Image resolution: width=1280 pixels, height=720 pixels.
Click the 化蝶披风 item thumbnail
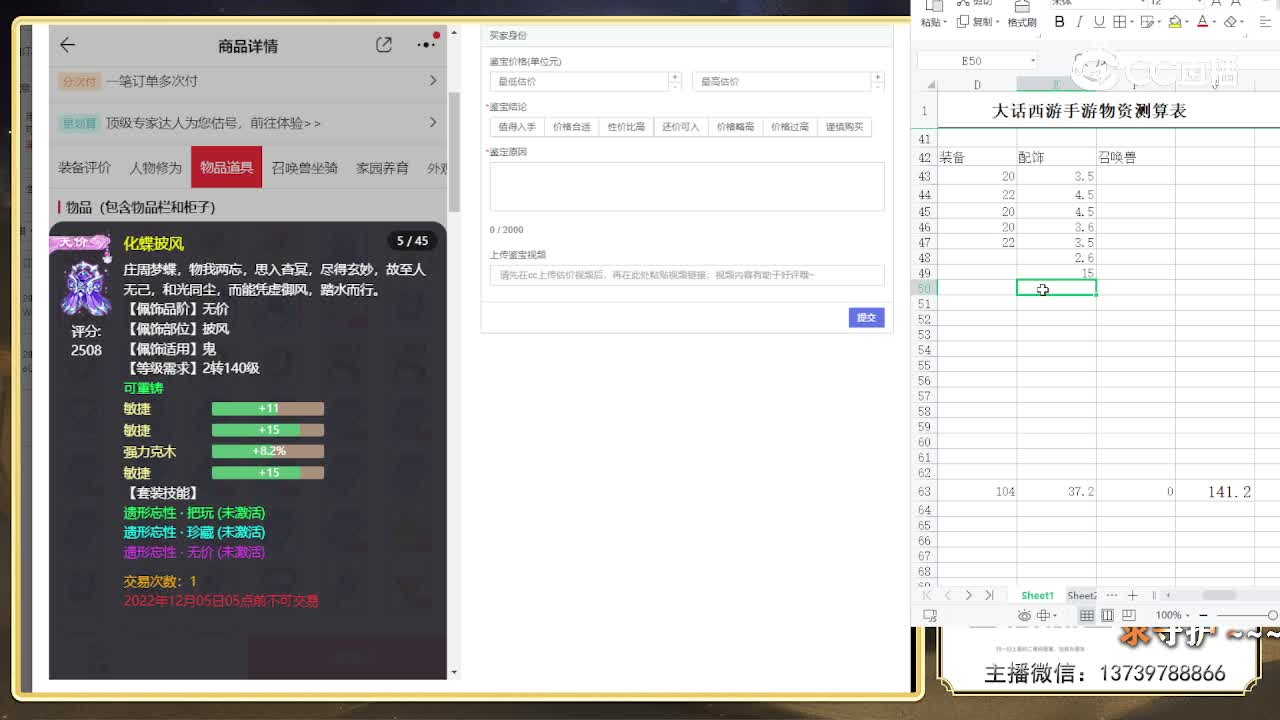click(86, 287)
